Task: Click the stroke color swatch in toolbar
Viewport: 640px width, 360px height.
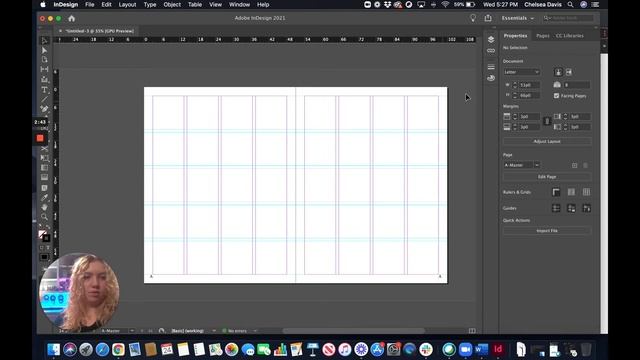Action: [x=46, y=238]
